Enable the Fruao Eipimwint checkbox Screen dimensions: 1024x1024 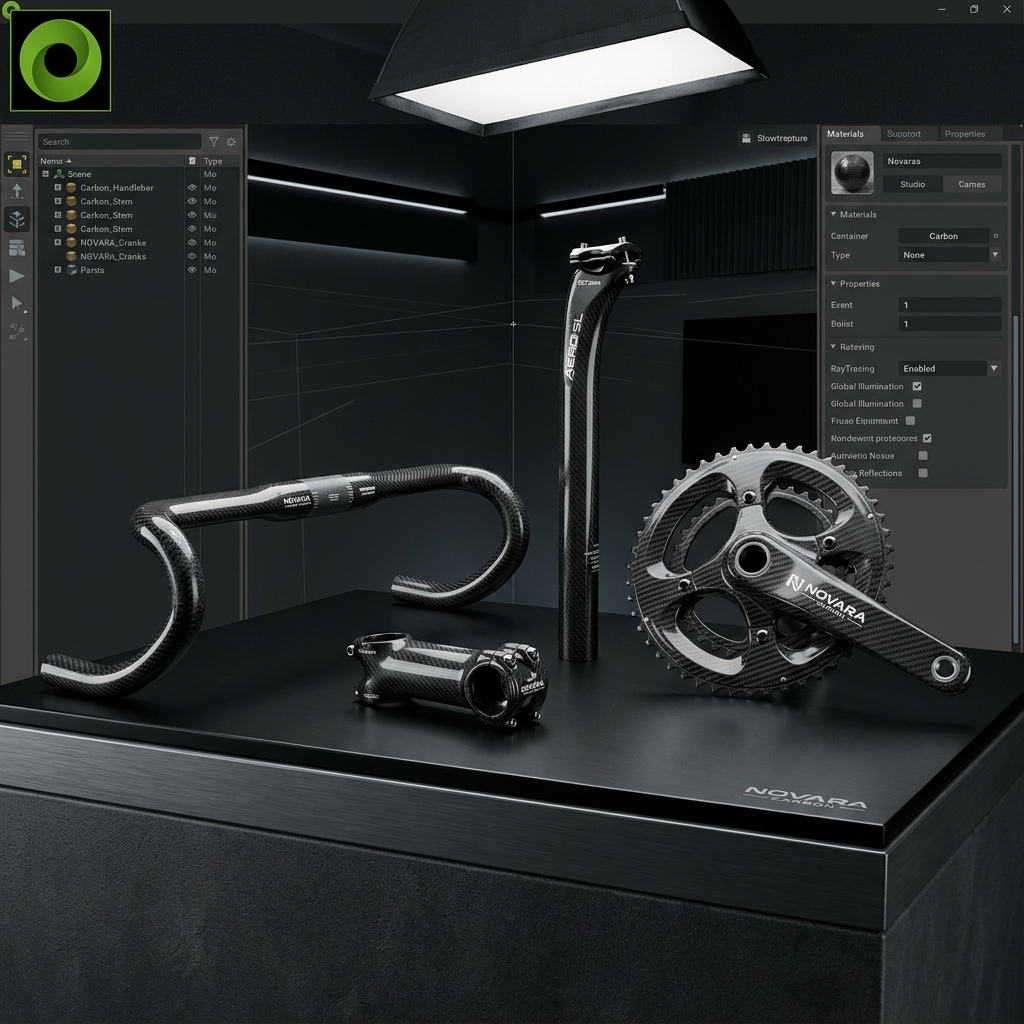(910, 421)
